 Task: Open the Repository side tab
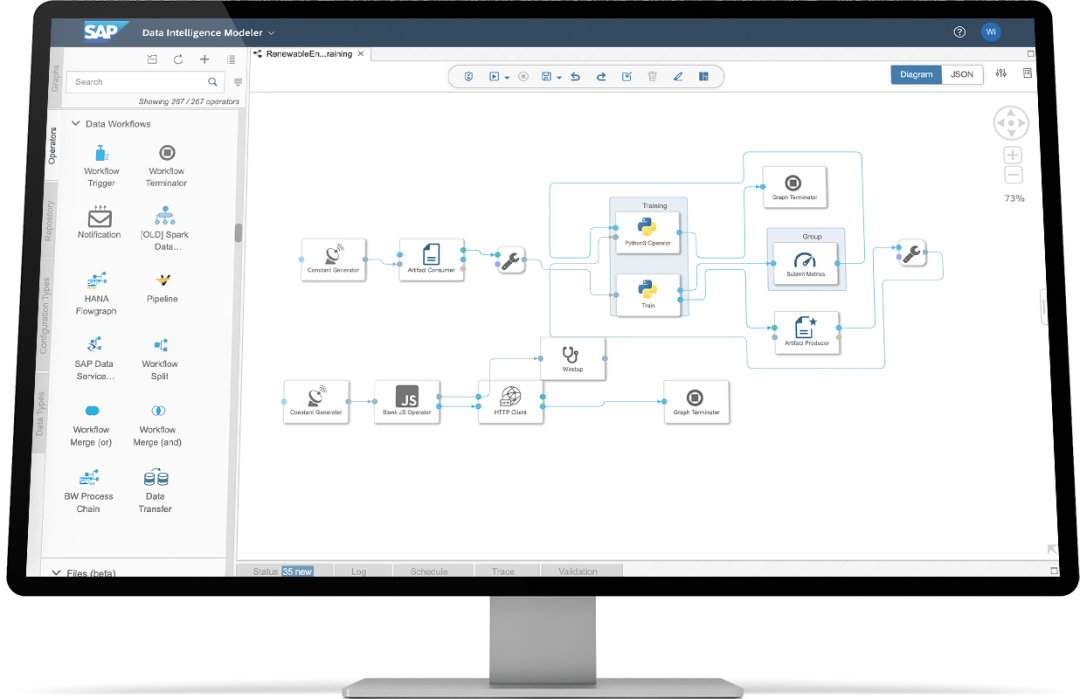[x=49, y=221]
